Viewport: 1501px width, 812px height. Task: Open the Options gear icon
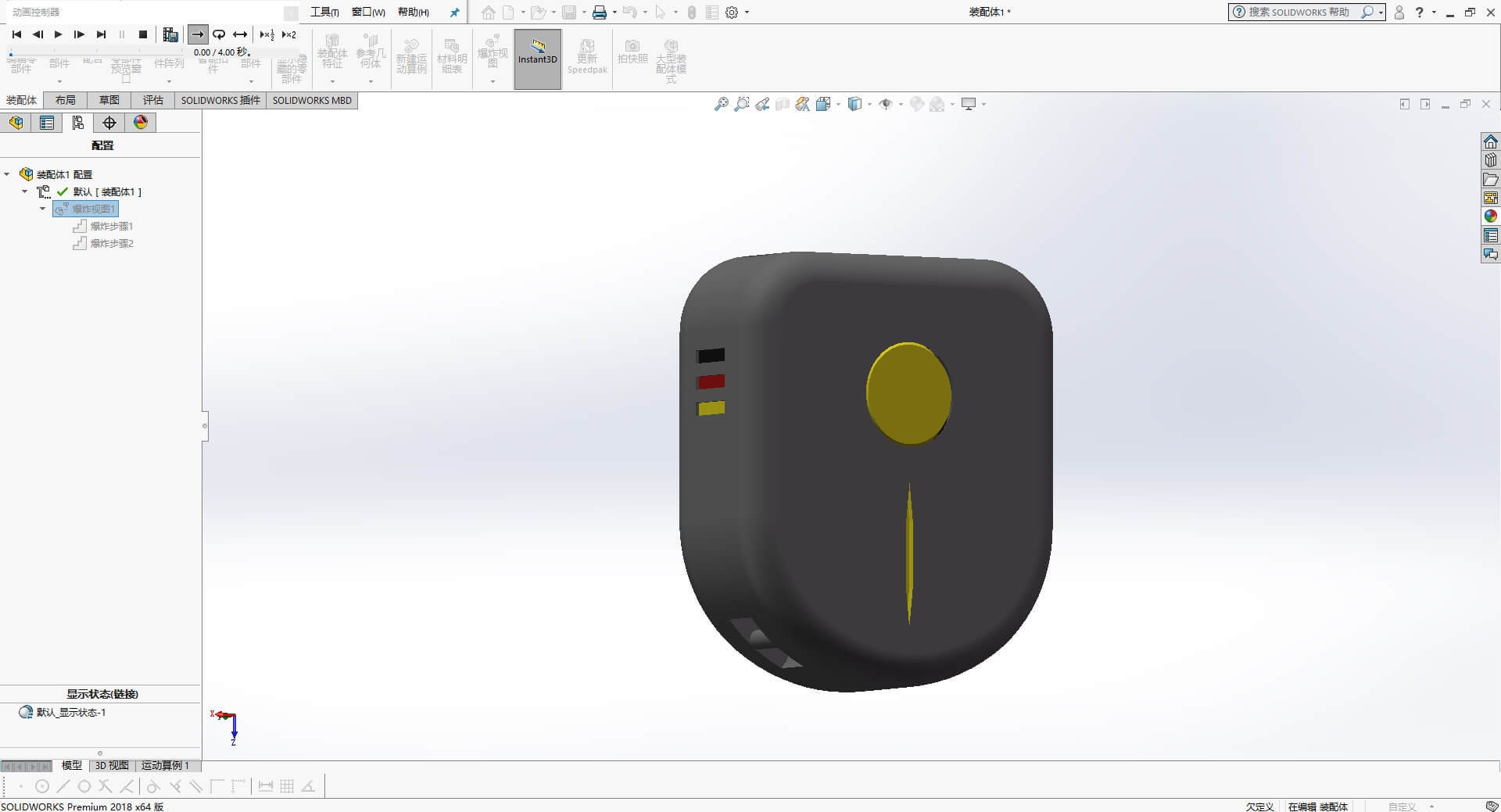732,13
